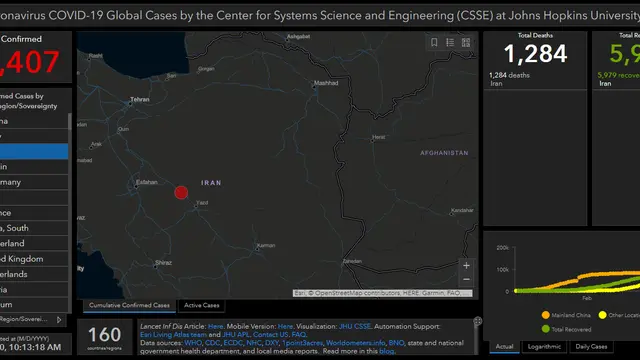Zoom out of the map with minus
The height and width of the screenshot is (360, 640).
tap(466, 280)
